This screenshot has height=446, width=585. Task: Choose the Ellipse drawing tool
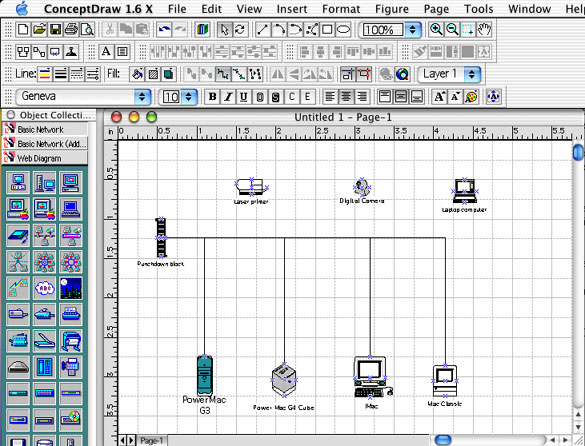[343, 29]
